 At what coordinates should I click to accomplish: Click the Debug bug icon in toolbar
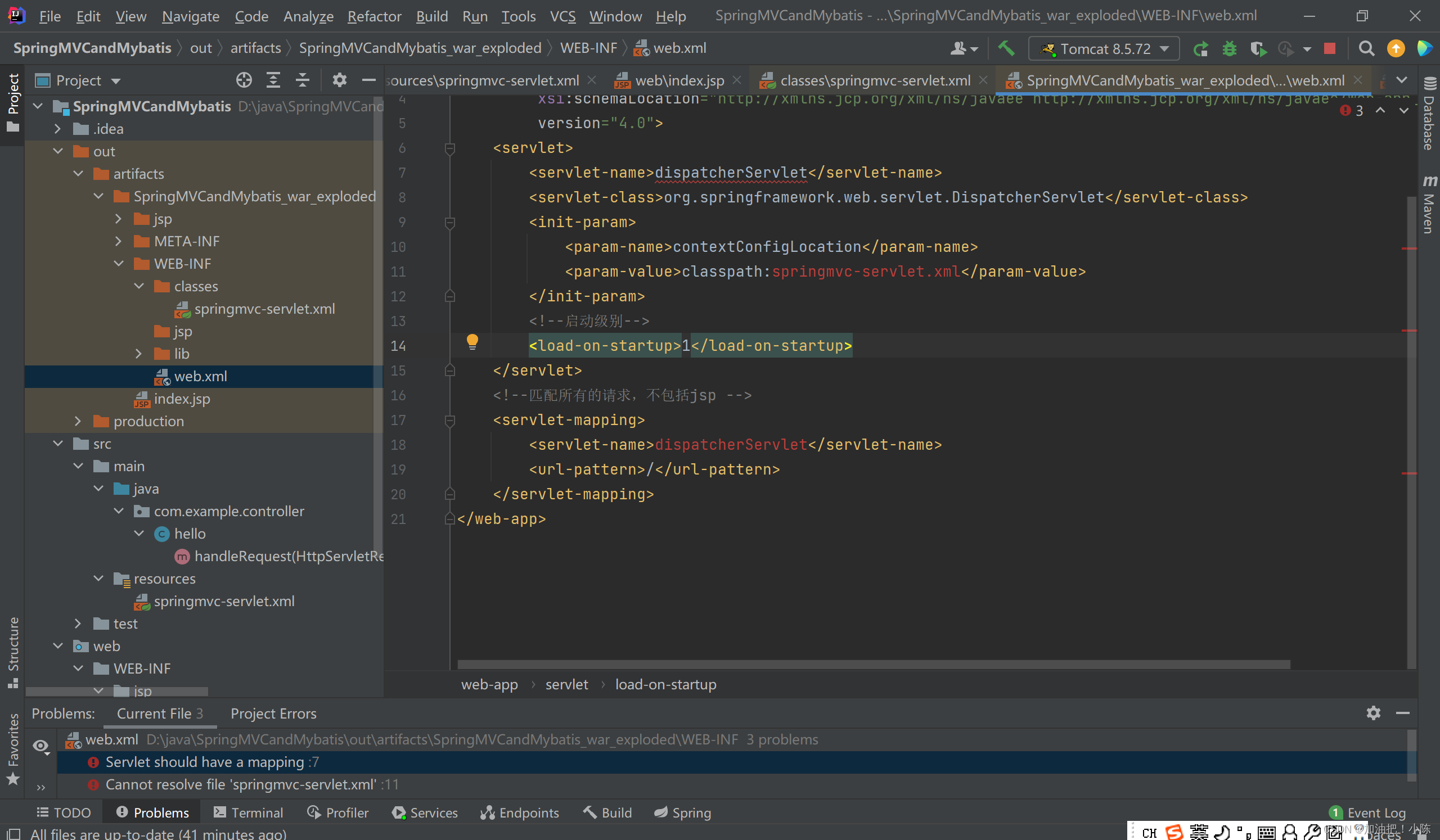pos(1229,48)
